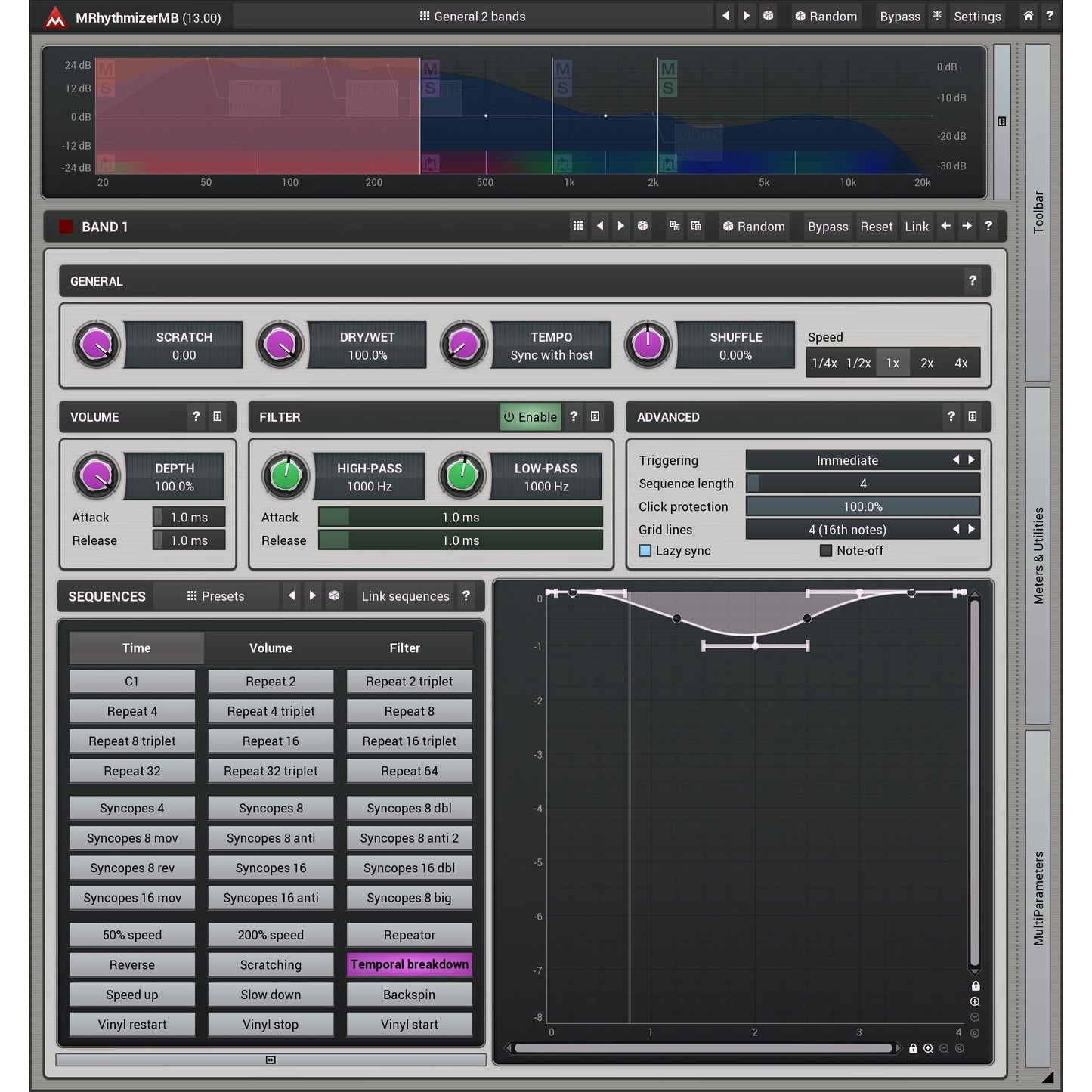Set the speed to 2x
Screen dimensions: 1092x1092
926,363
